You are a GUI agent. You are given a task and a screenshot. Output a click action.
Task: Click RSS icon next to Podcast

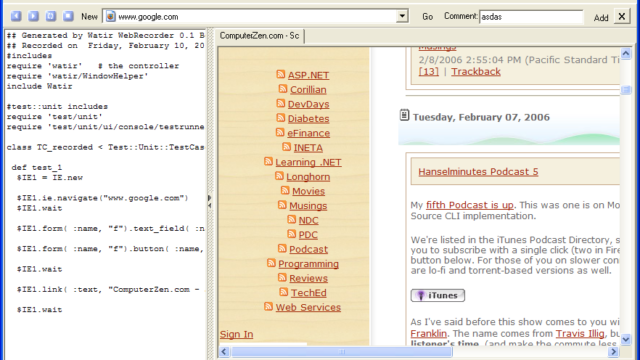tap(282, 248)
